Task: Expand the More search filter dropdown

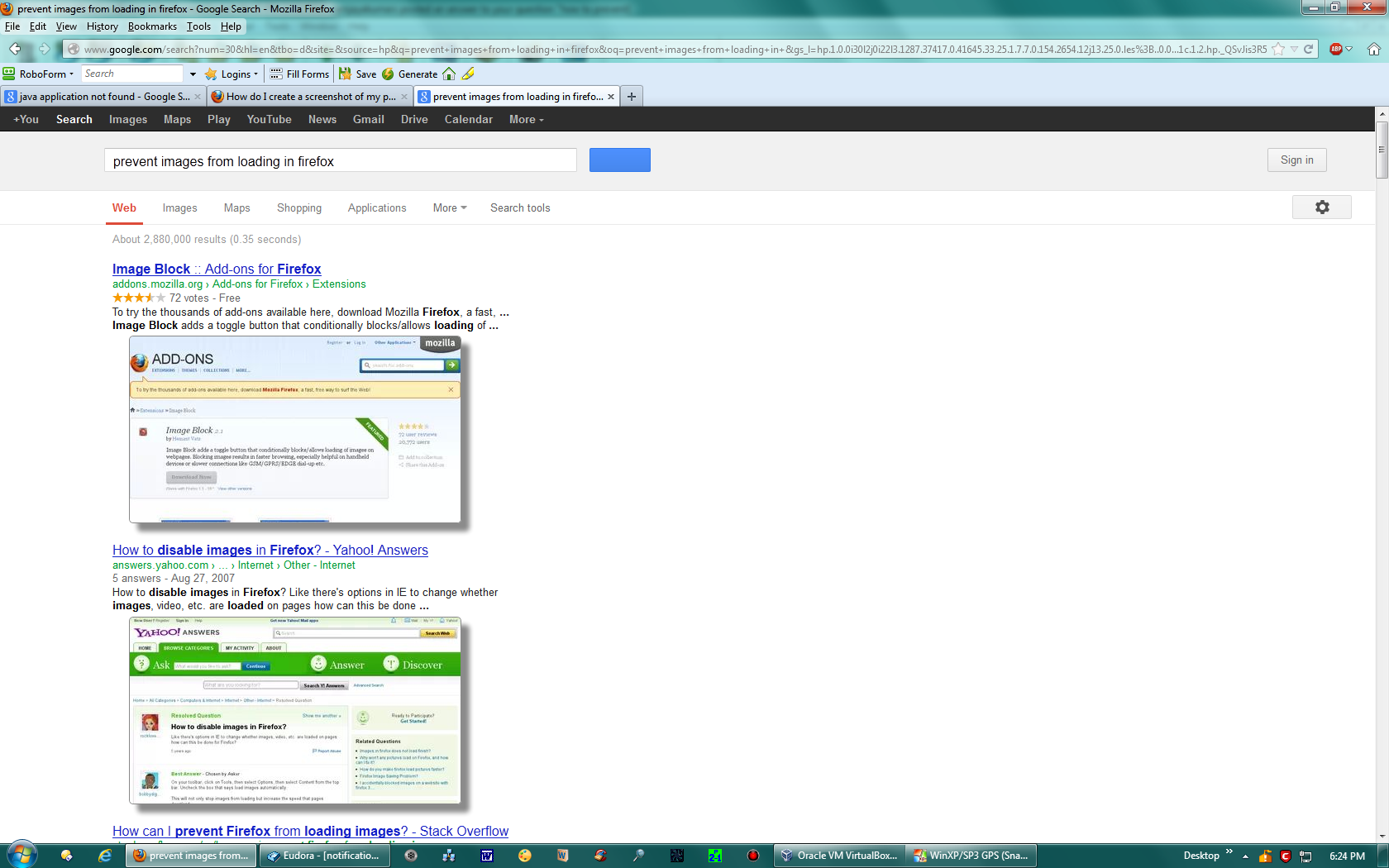Action: pos(450,207)
